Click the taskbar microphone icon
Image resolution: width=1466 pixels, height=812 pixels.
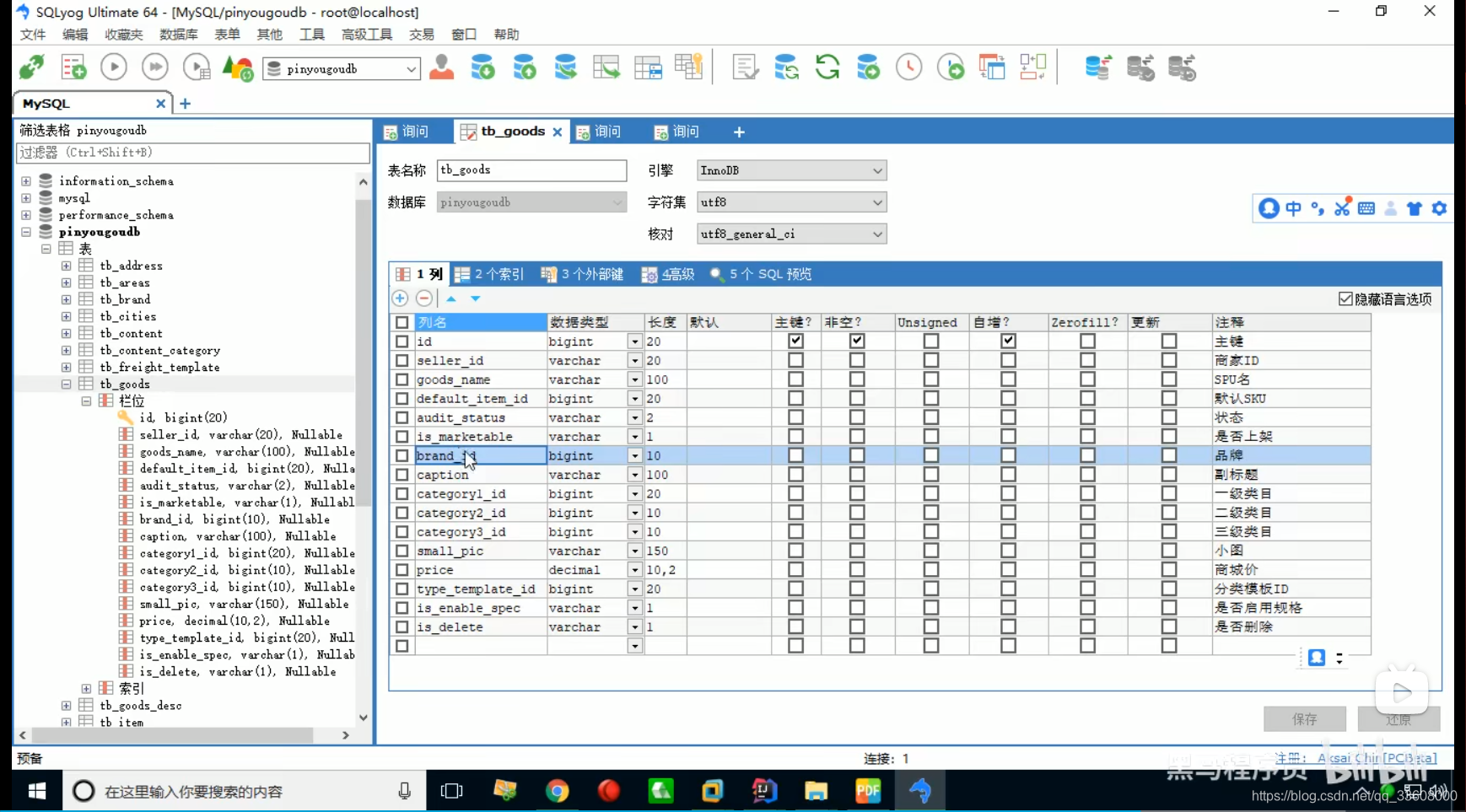(x=405, y=791)
